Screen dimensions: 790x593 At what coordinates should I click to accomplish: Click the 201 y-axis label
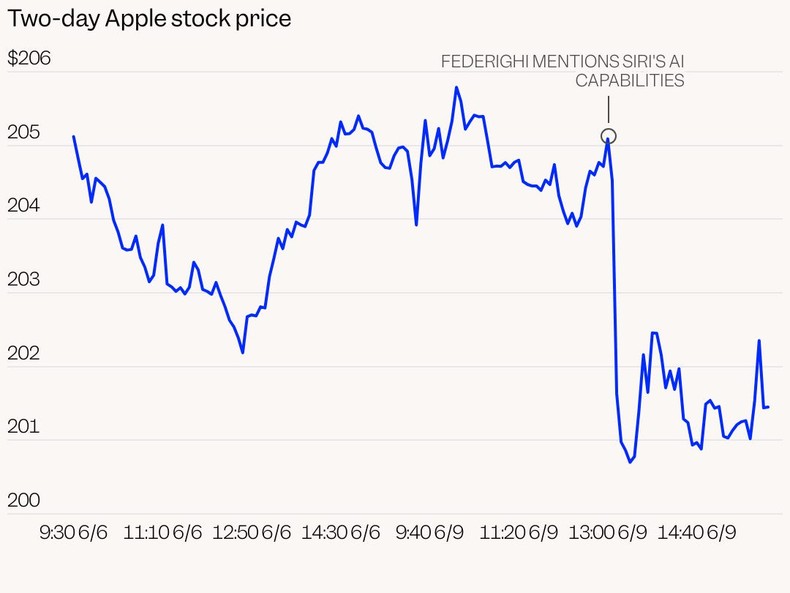23,428
